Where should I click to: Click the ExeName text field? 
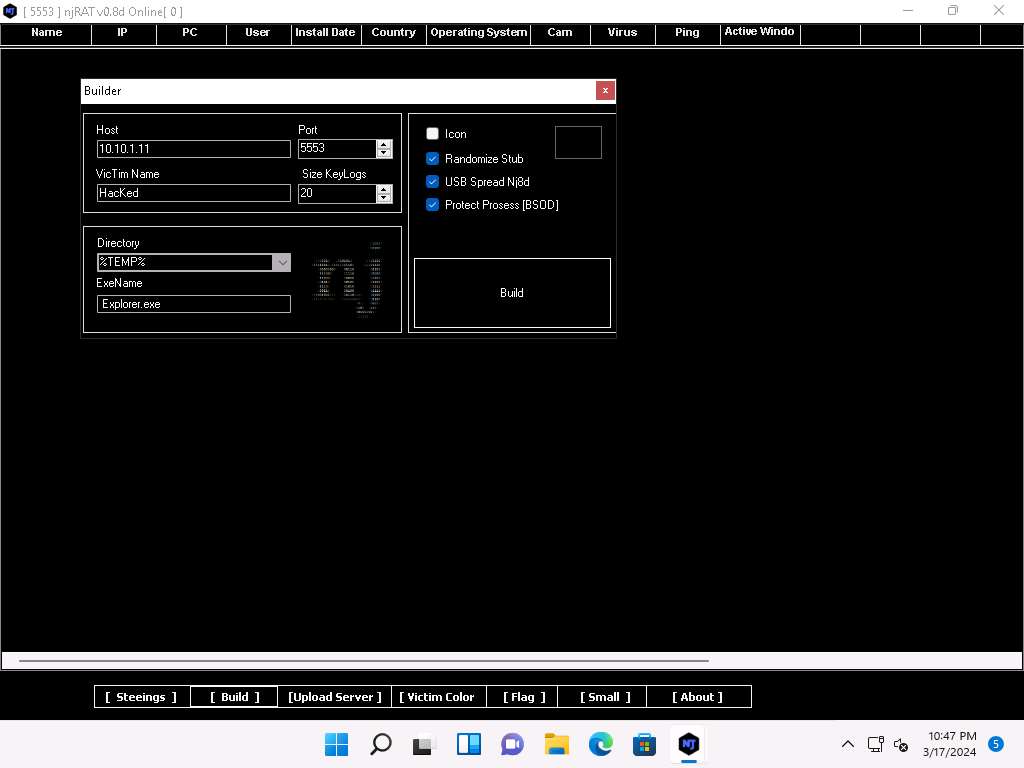[x=194, y=304]
